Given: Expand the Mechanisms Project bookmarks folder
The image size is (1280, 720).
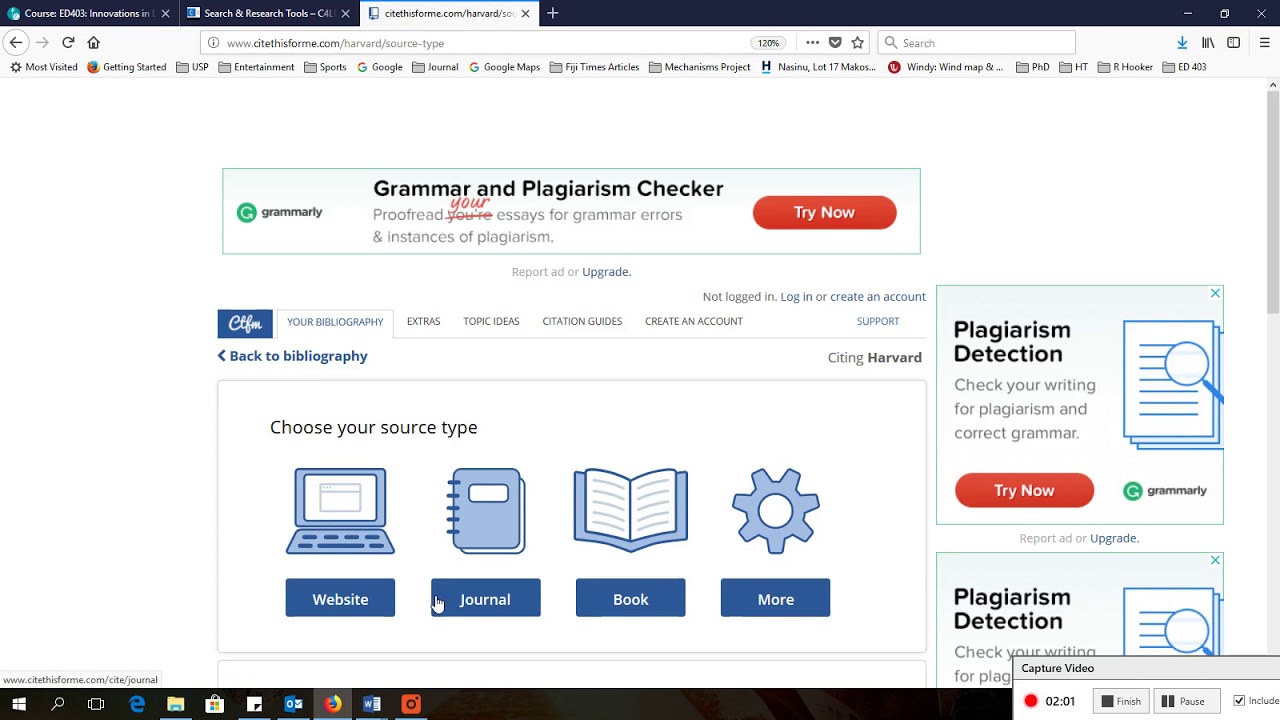Looking at the screenshot, I should pos(699,67).
